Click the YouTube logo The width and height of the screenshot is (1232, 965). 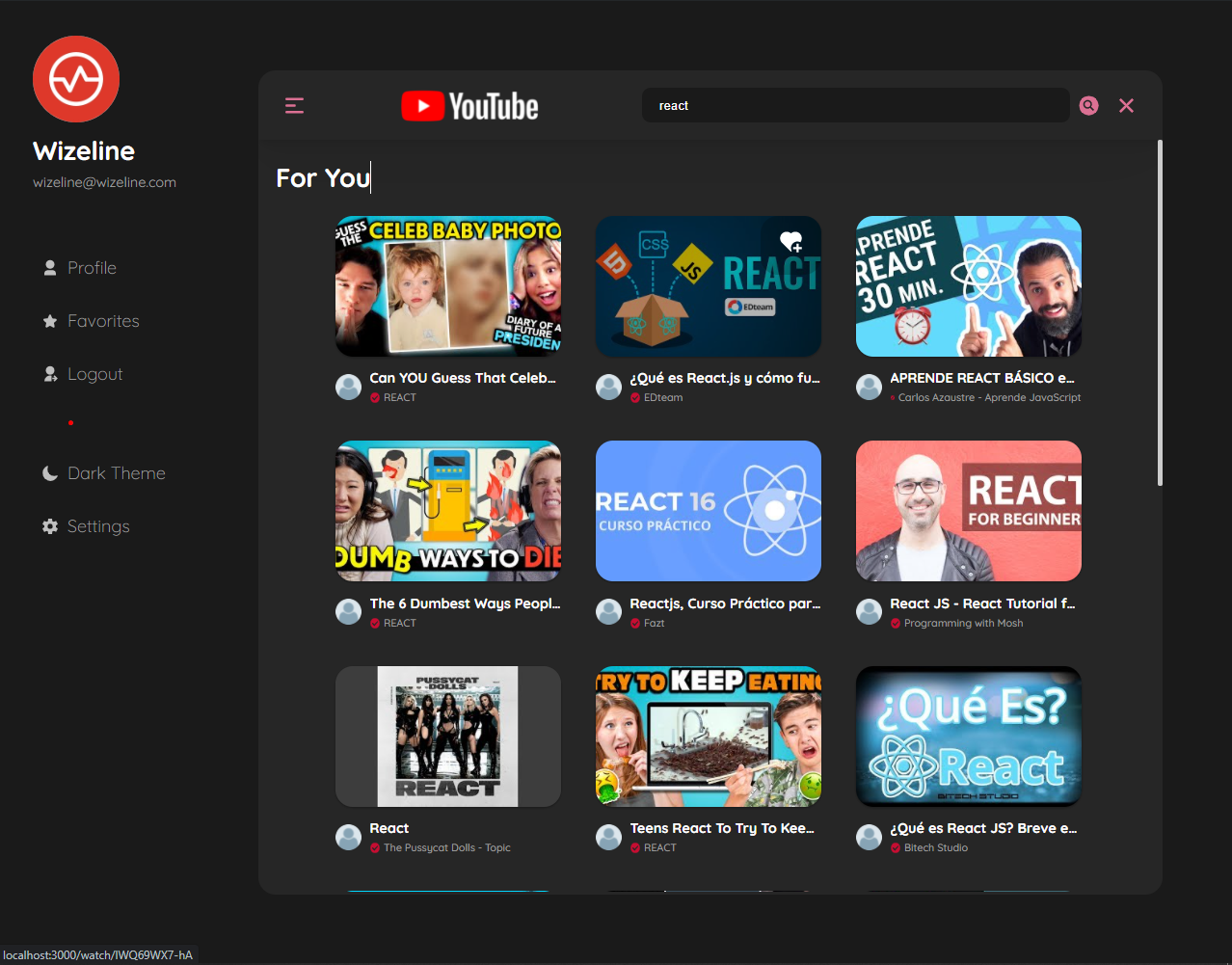coord(469,106)
